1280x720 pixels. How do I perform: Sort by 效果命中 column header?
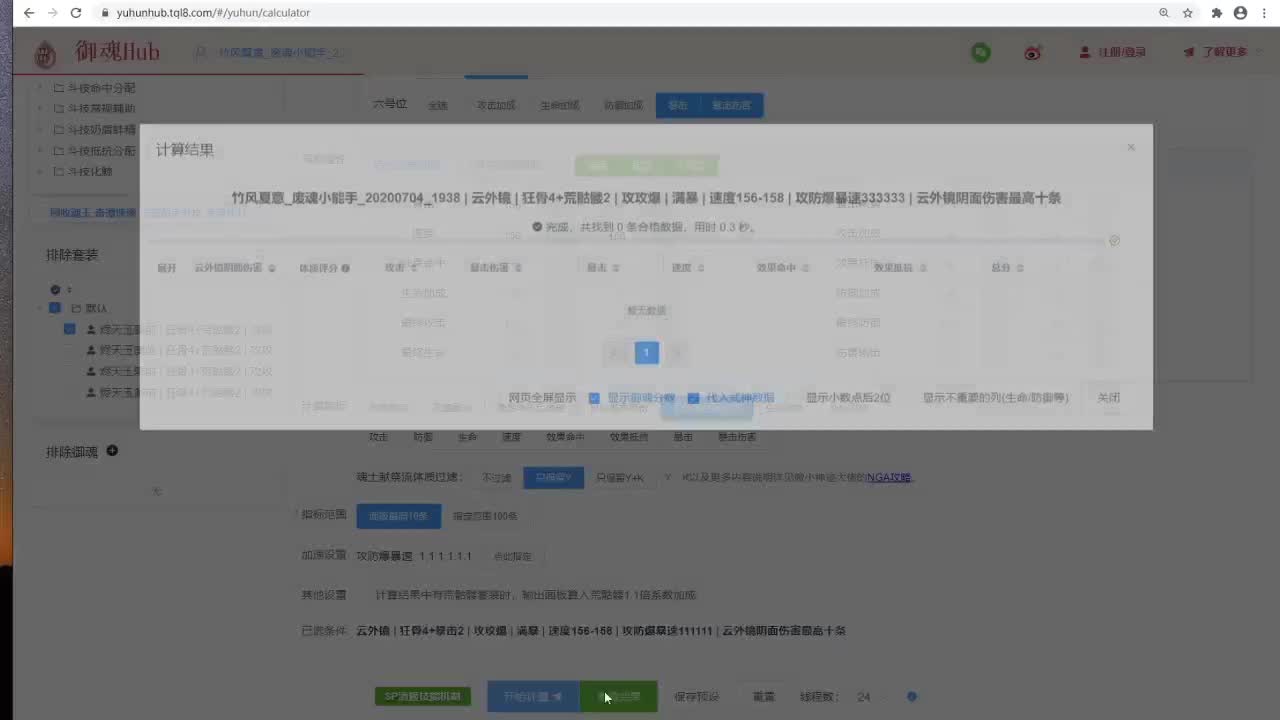point(781,268)
